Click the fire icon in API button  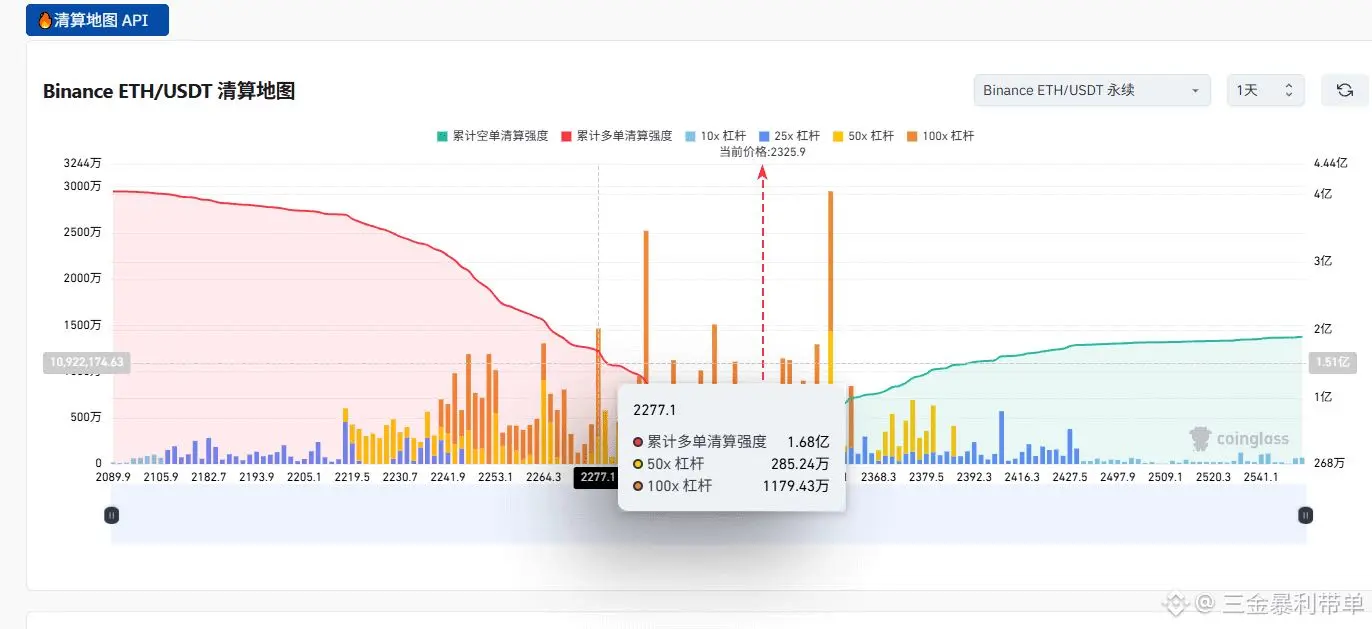pos(44,20)
